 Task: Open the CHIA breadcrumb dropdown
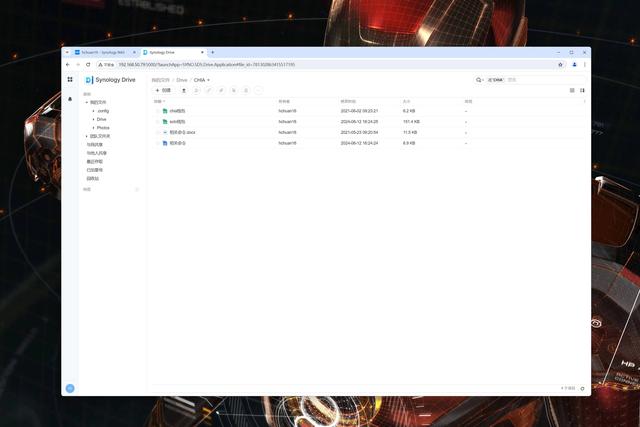[209, 80]
